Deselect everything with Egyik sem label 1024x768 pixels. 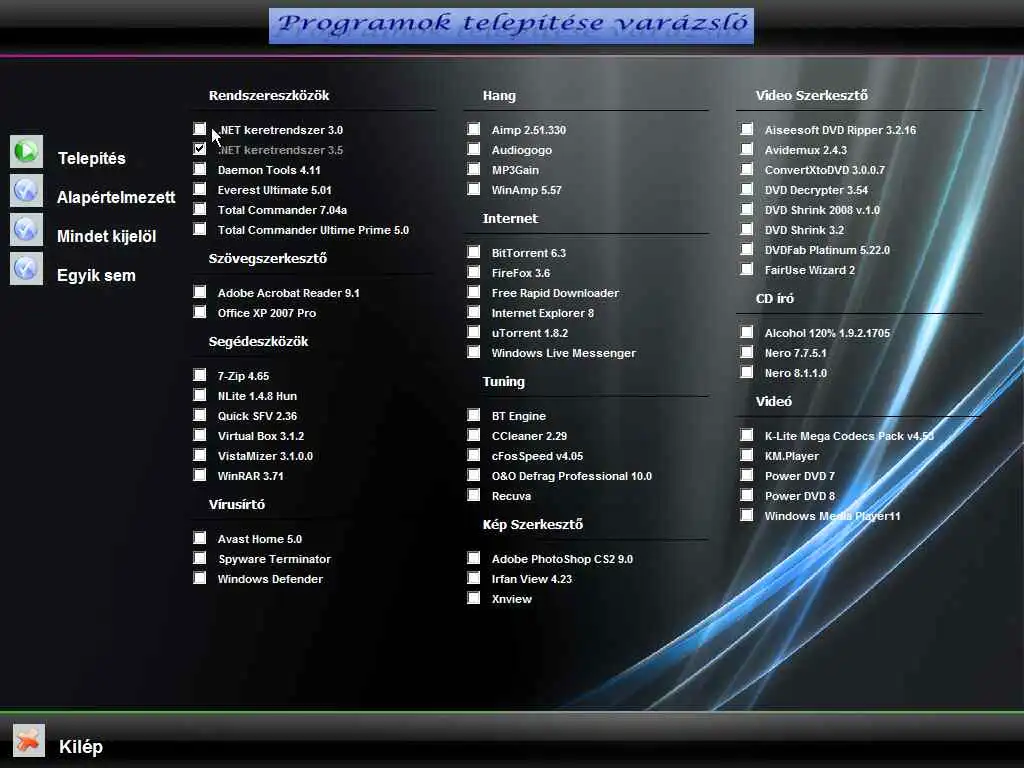[x=96, y=276]
